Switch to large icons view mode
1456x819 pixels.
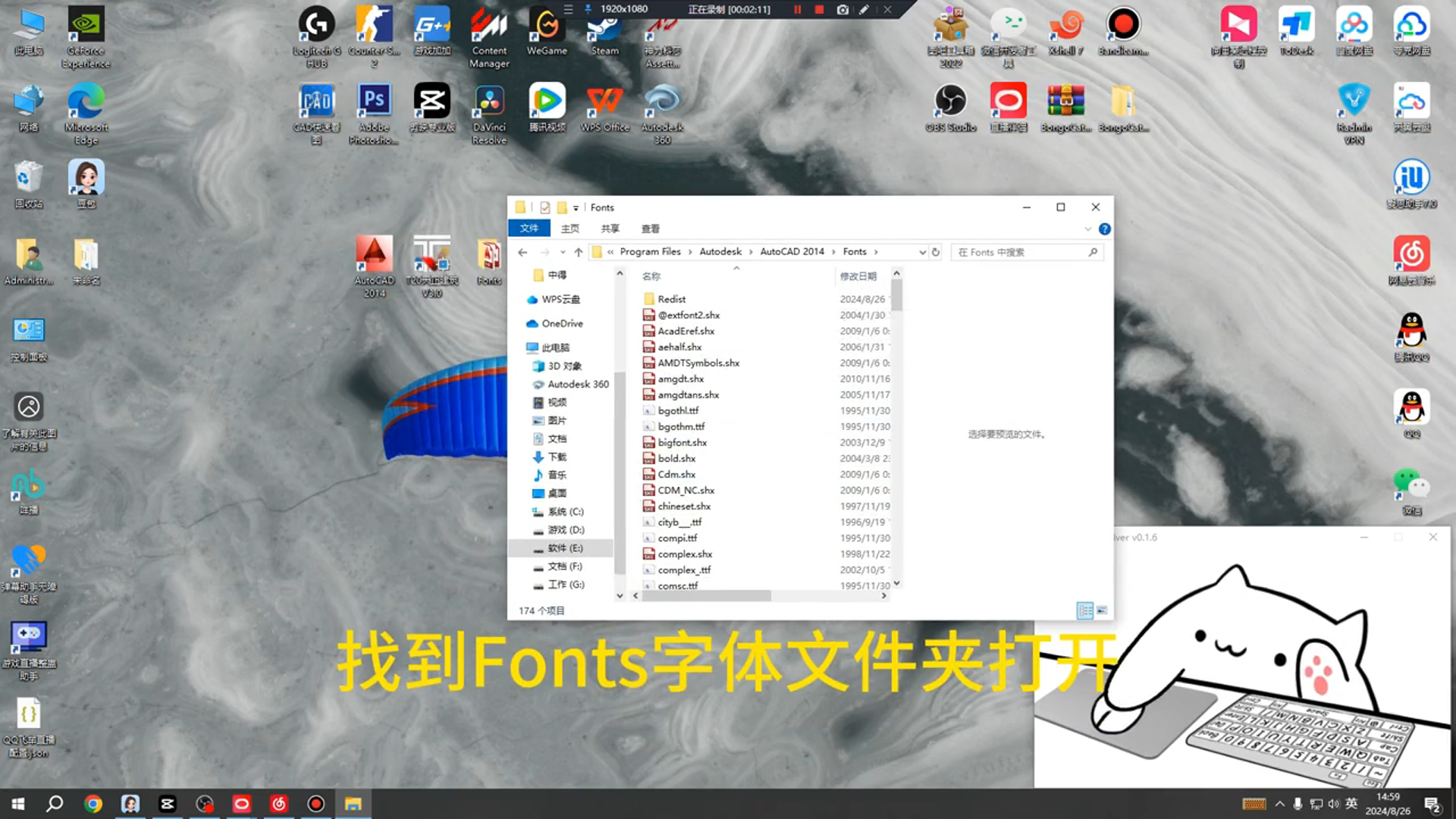tap(1102, 610)
